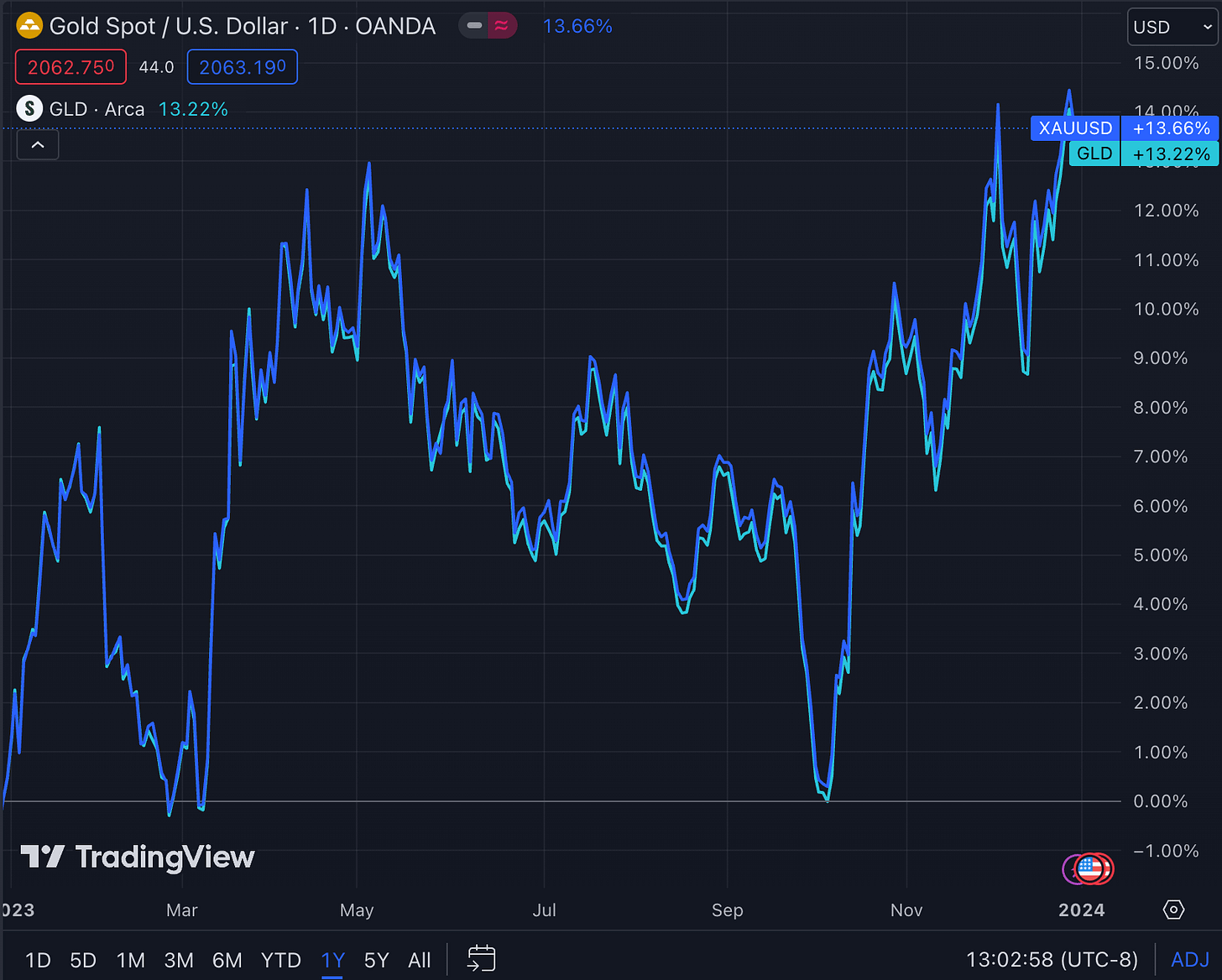Select the 5D time range
1222x980 pixels.
click(x=83, y=960)
